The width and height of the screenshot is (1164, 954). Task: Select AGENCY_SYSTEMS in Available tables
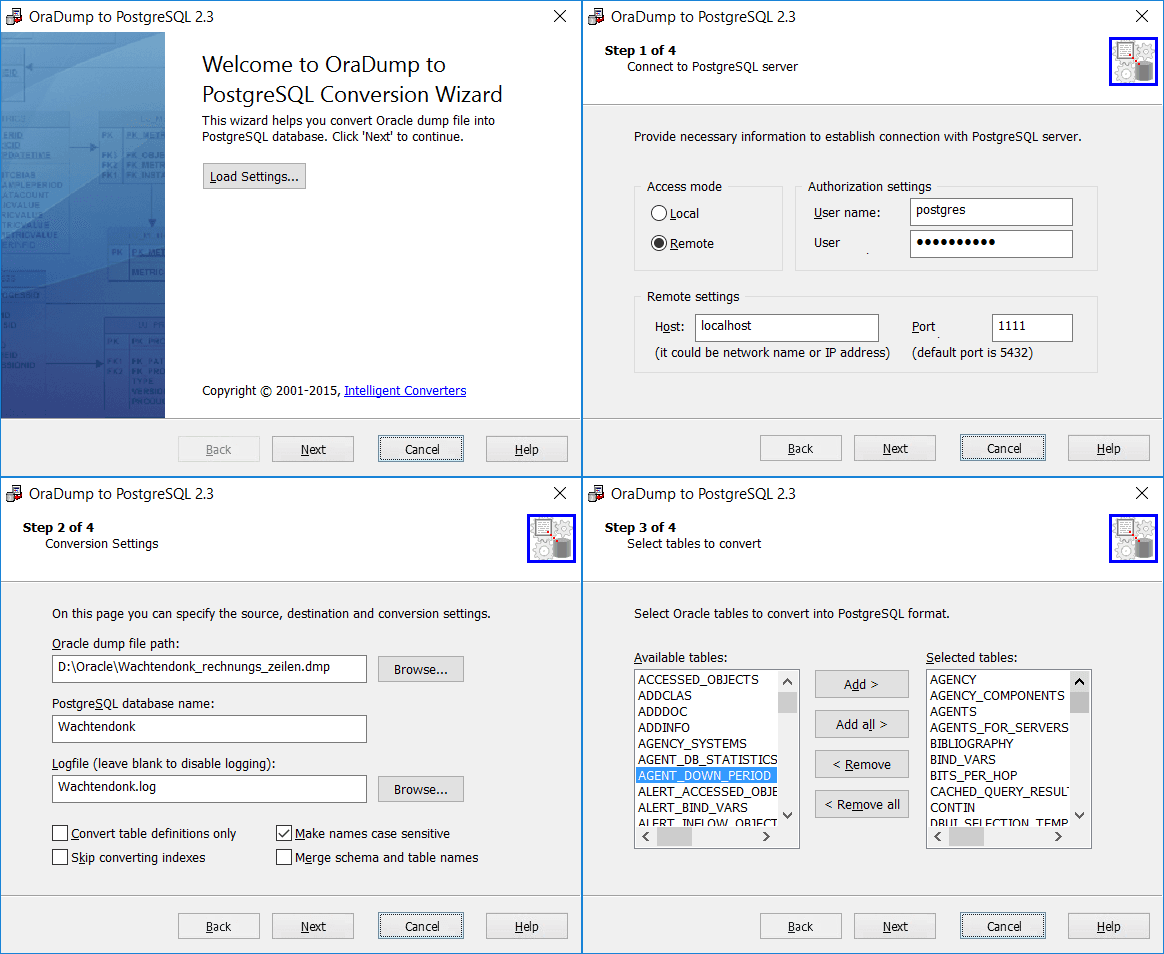(x=706, y=743)
